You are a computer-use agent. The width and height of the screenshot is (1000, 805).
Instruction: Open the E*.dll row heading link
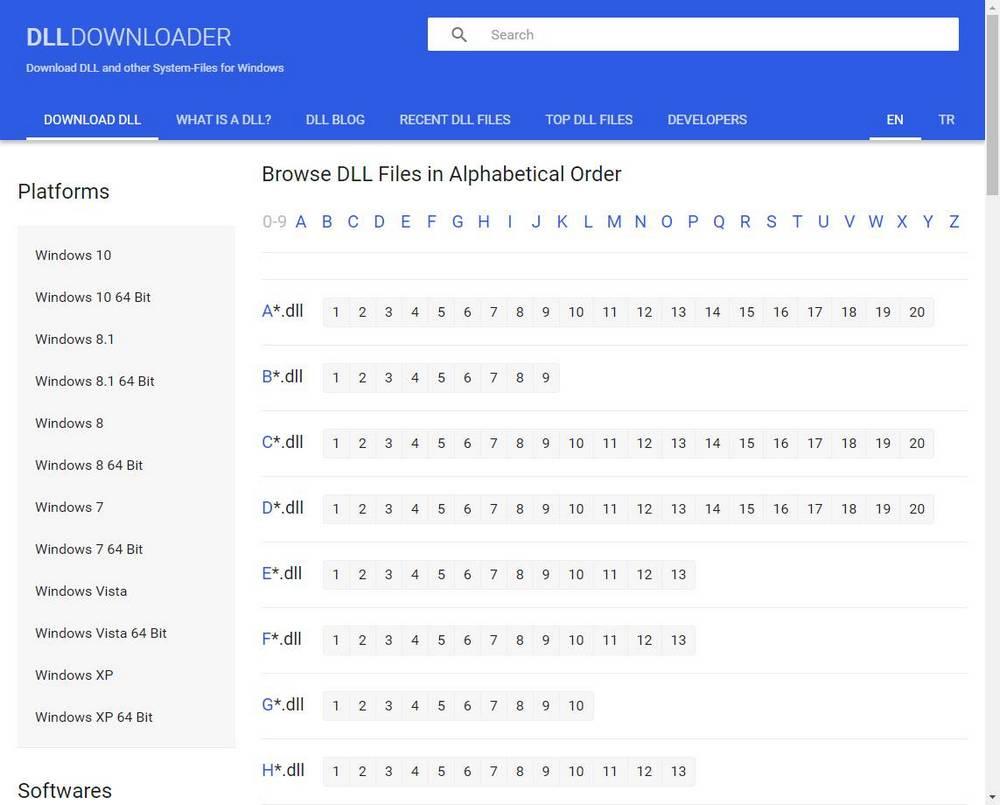coord(282,574)
